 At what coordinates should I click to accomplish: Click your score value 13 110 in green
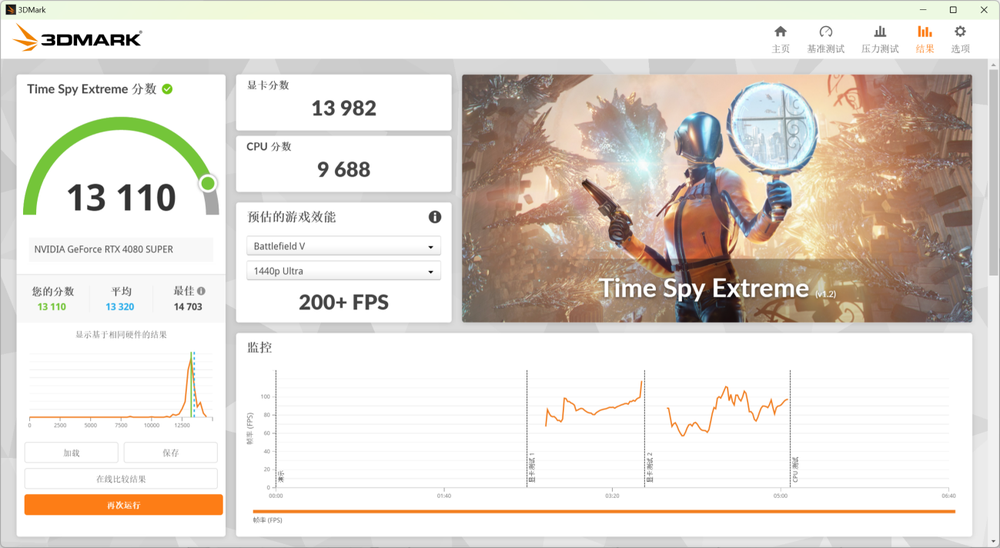tap(52, 307)
